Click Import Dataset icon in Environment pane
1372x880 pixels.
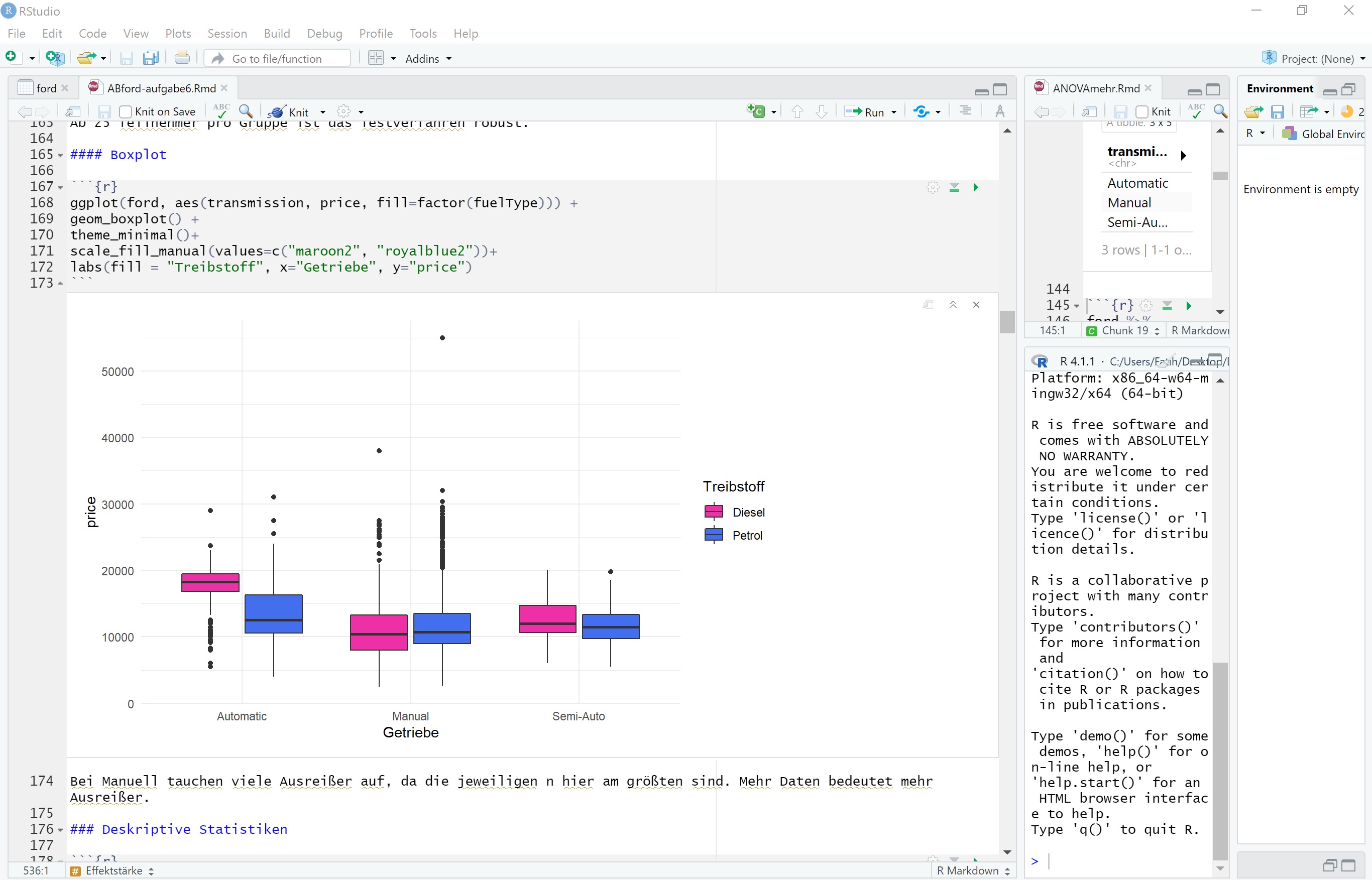(1309, 111)
